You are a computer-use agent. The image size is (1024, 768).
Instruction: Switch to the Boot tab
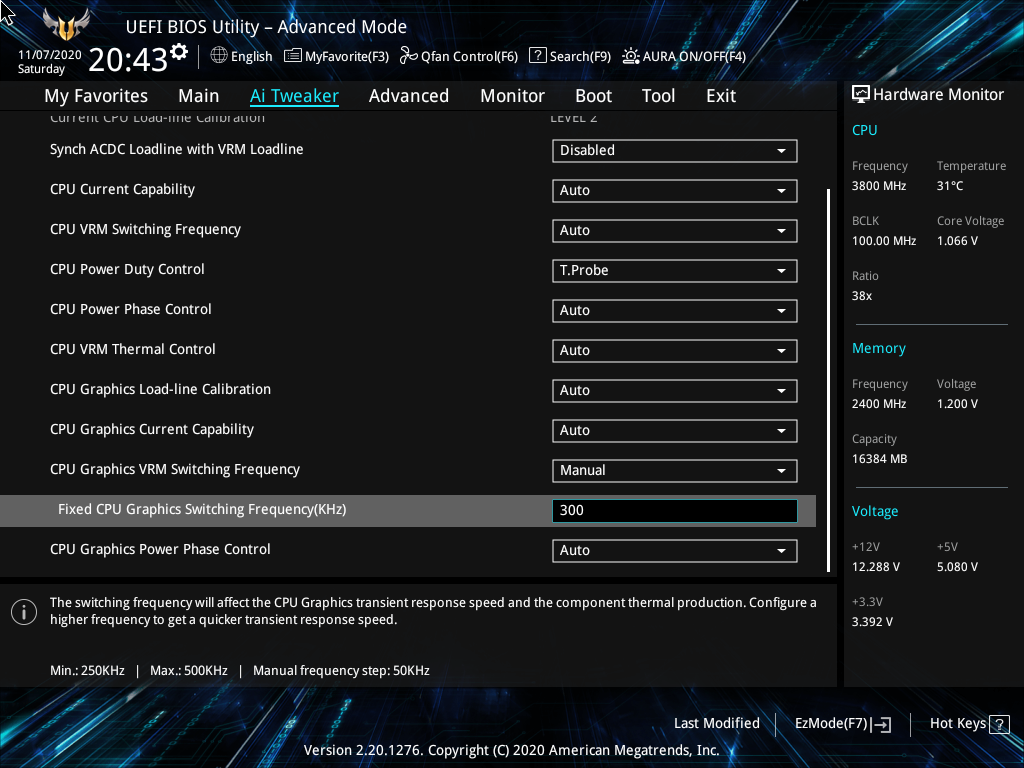tap(593, 96)
